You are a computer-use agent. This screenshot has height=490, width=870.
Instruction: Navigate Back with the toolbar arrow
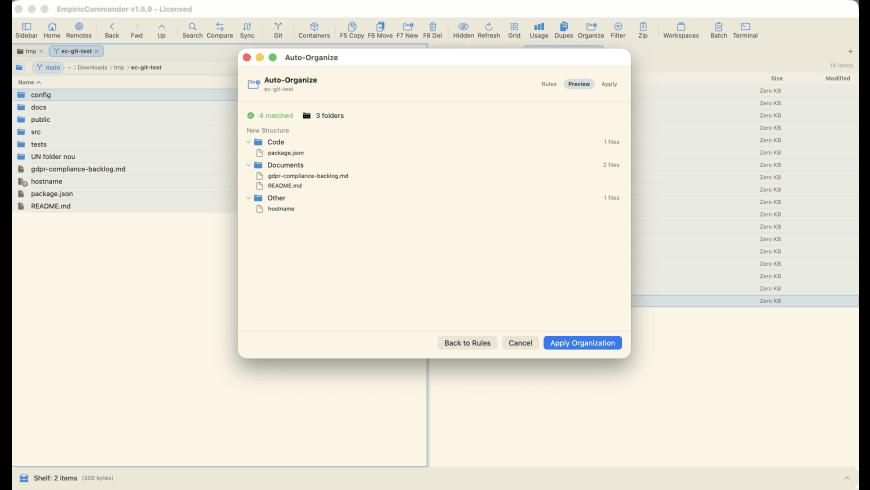tap(112, 31)
